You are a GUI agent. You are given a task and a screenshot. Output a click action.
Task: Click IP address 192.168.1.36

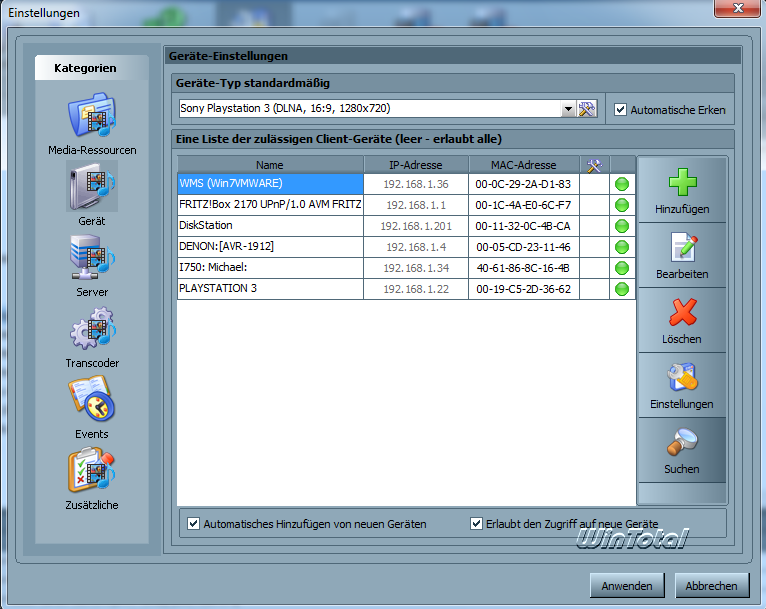tap(416, 184)
